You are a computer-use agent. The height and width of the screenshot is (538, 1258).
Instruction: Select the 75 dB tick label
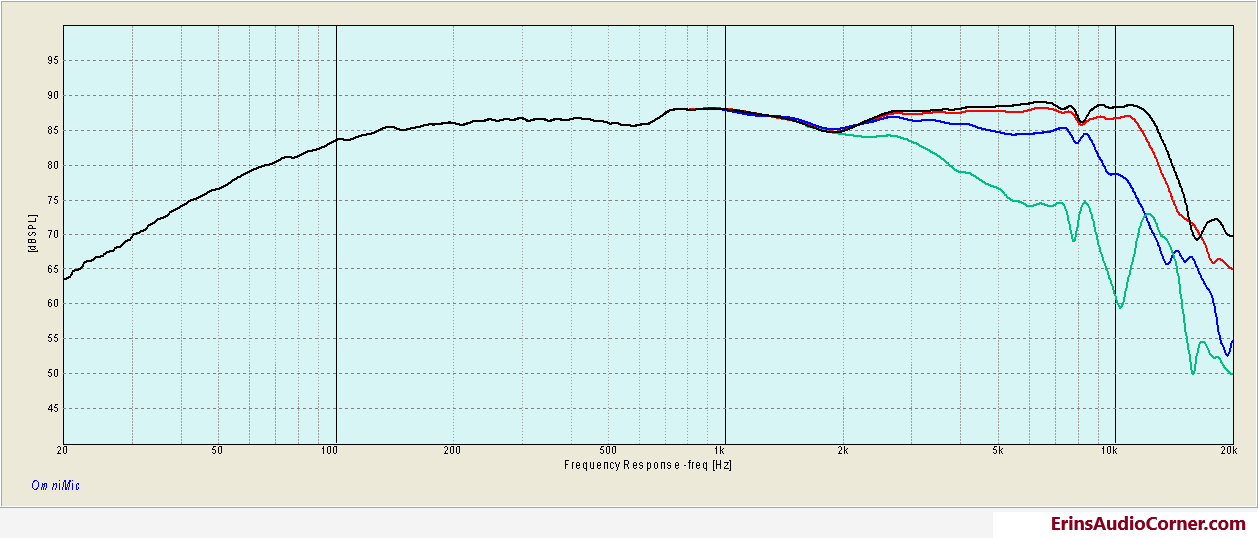point(53,200)
